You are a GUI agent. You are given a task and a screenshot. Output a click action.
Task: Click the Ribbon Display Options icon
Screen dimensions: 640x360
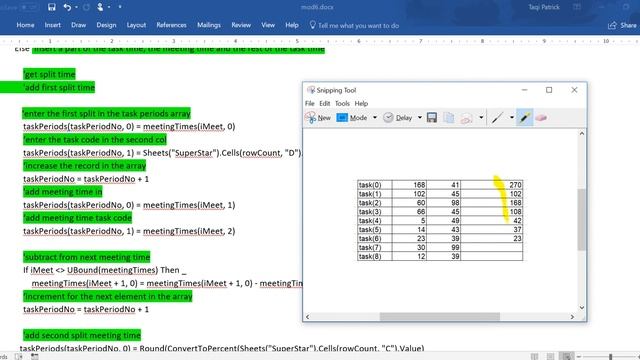pyautogui.click(x=577, y=7)
